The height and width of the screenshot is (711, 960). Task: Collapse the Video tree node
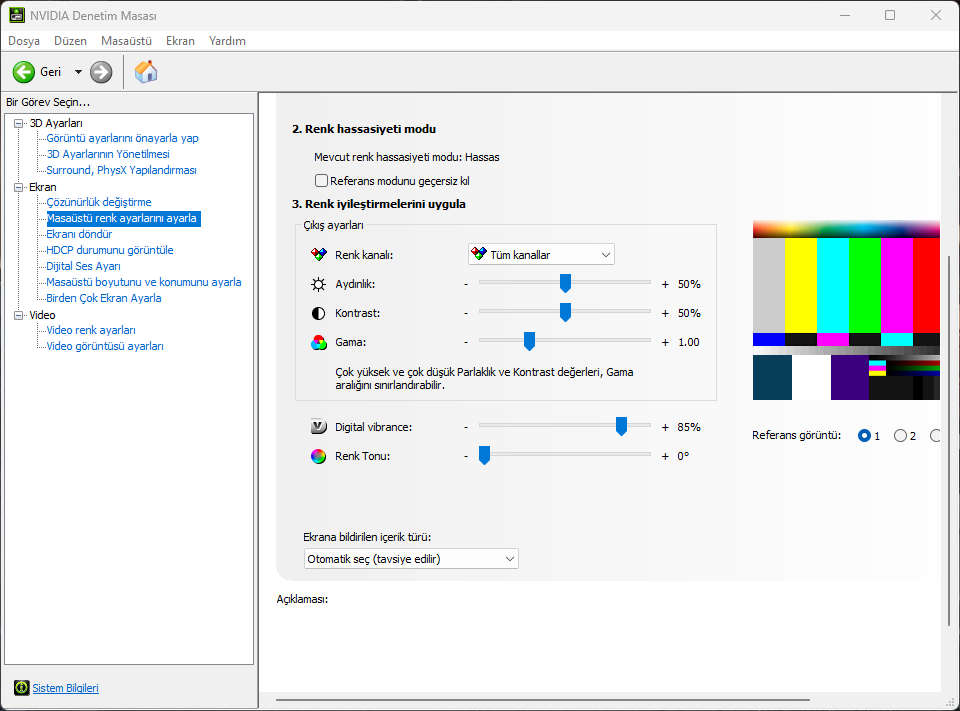(x=18, y=315)
